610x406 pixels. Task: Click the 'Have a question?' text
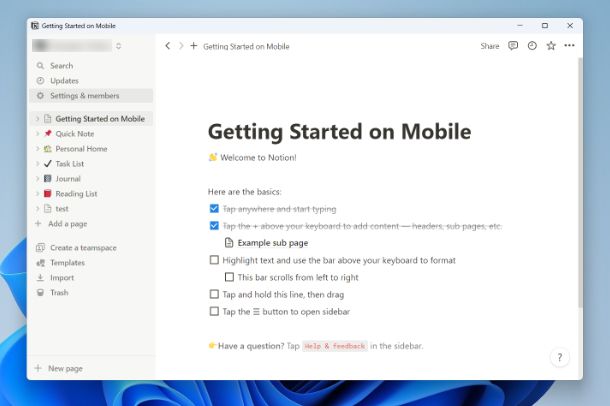pyautogui.click(x=251, y=346)
